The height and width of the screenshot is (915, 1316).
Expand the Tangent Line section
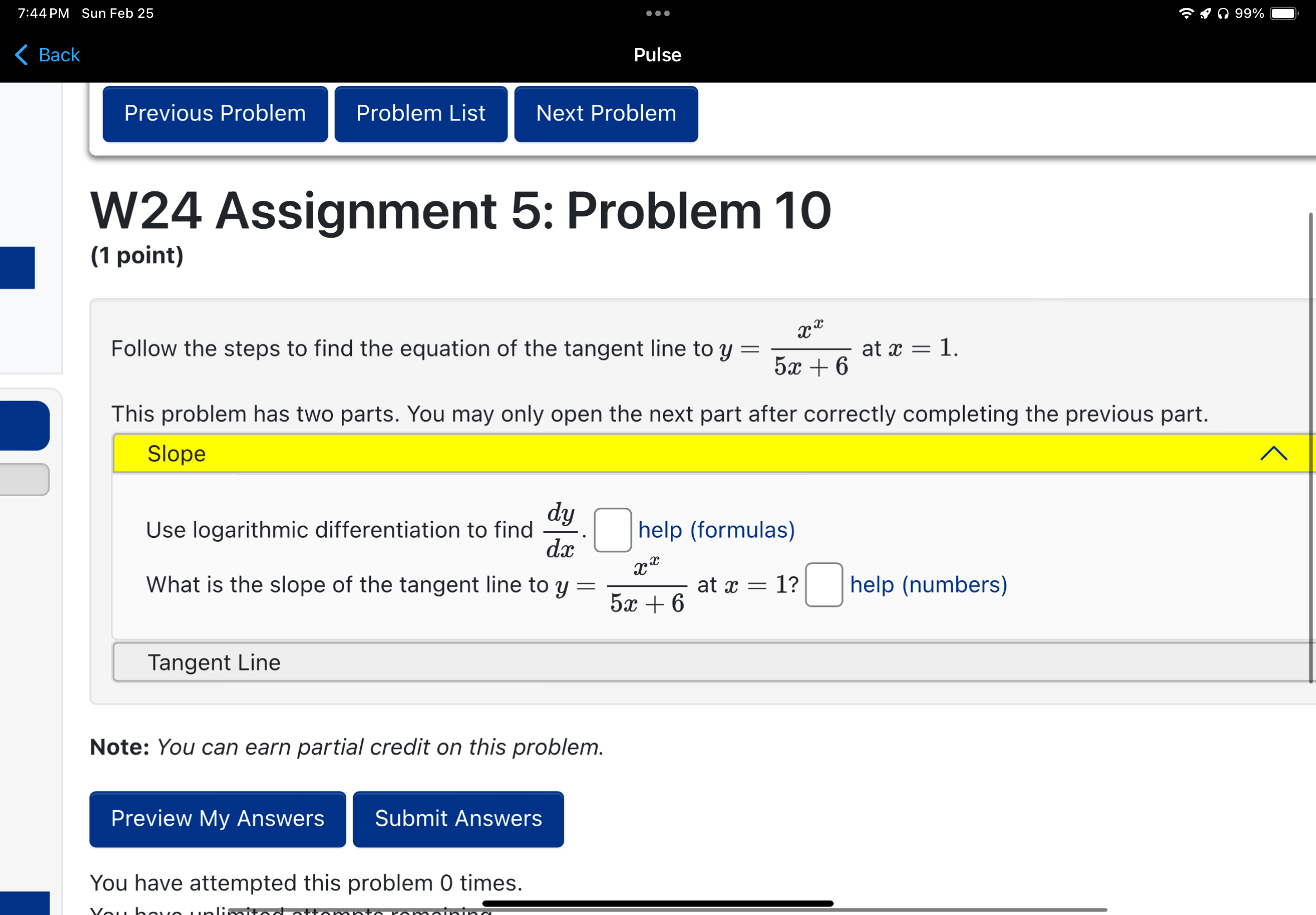point(214,662)
